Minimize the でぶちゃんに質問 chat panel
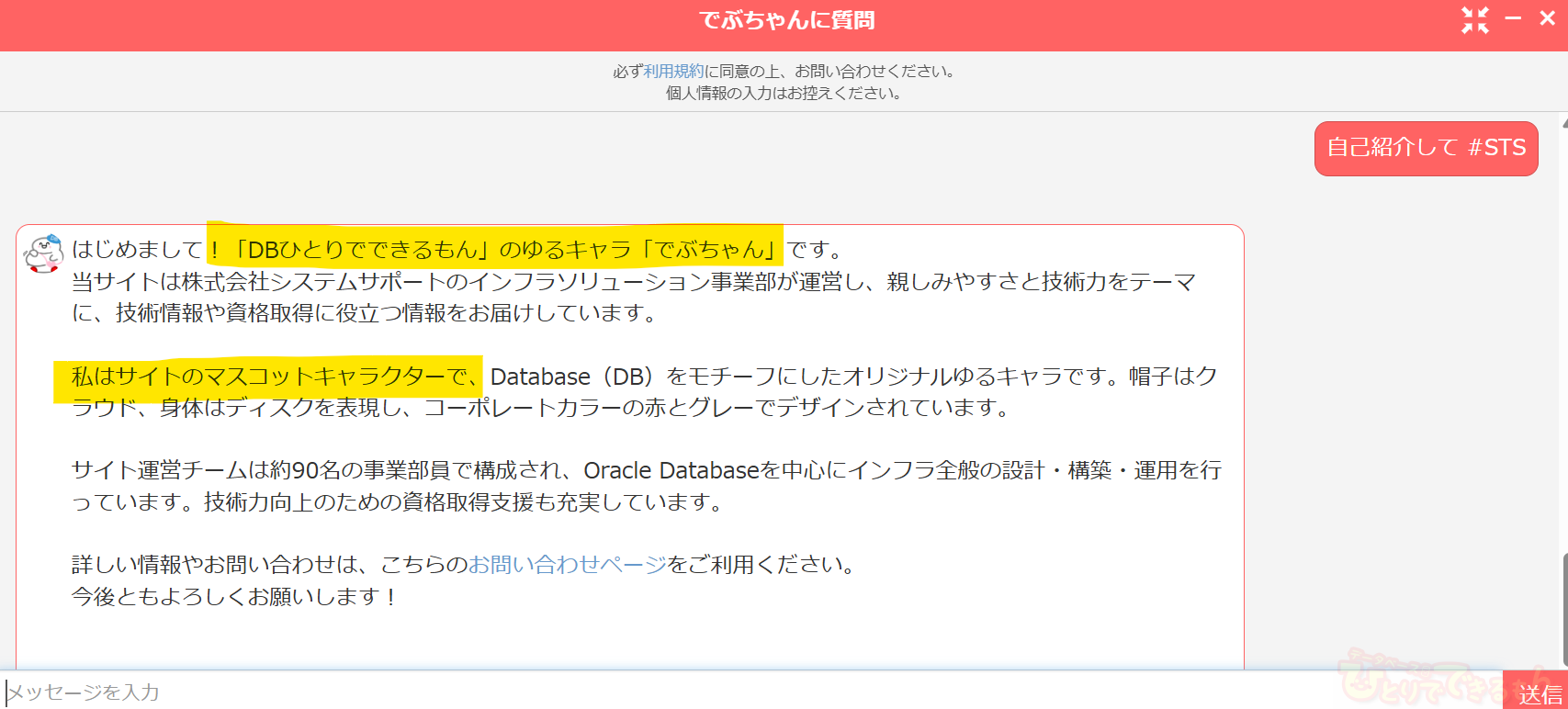Image resolution: width=1568 pixels, height=709 pixels. tap(1513, 18)
